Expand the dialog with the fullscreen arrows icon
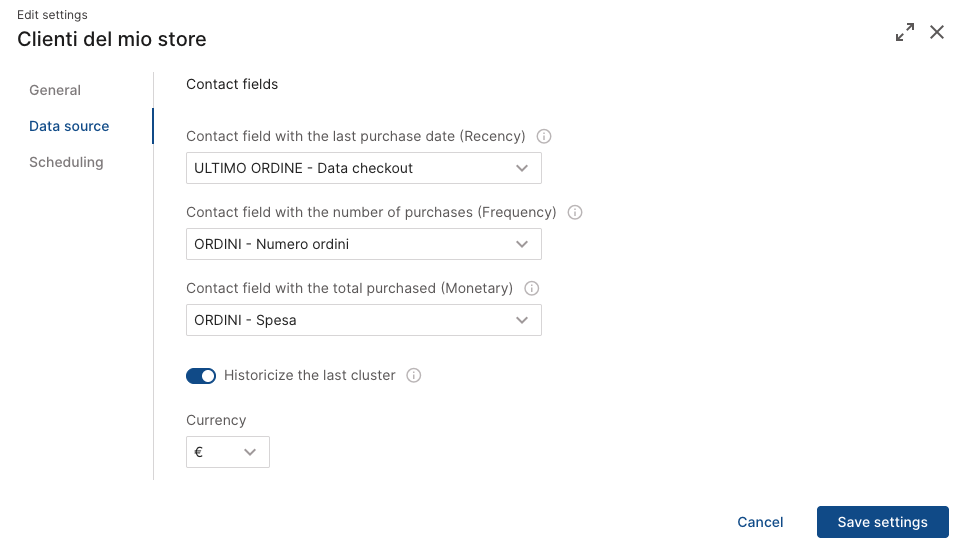Image resolution: width=962 pixels, height=540 pixels. click(905, 32)
